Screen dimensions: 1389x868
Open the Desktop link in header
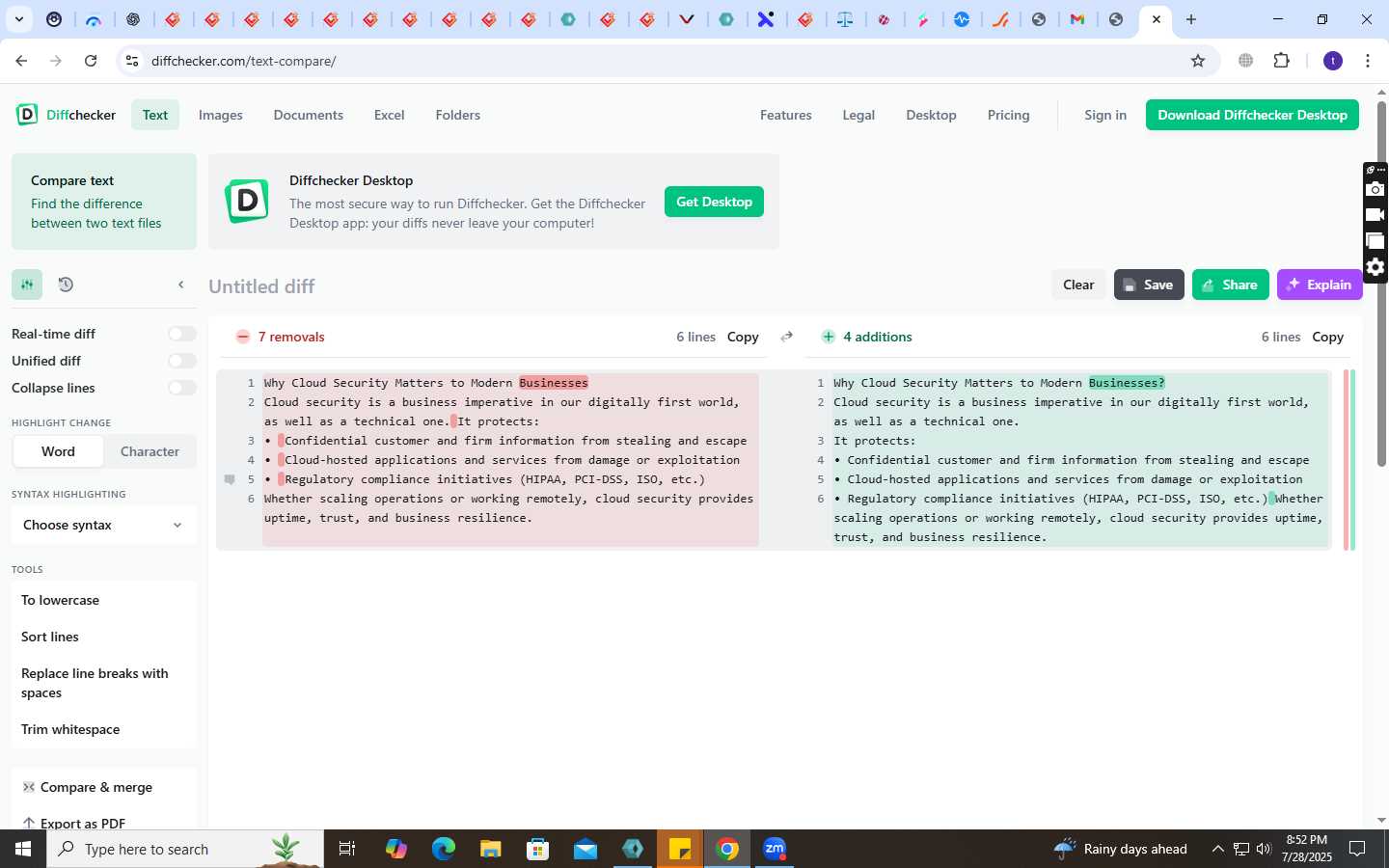pyautogui.click(x=931, y=115)
